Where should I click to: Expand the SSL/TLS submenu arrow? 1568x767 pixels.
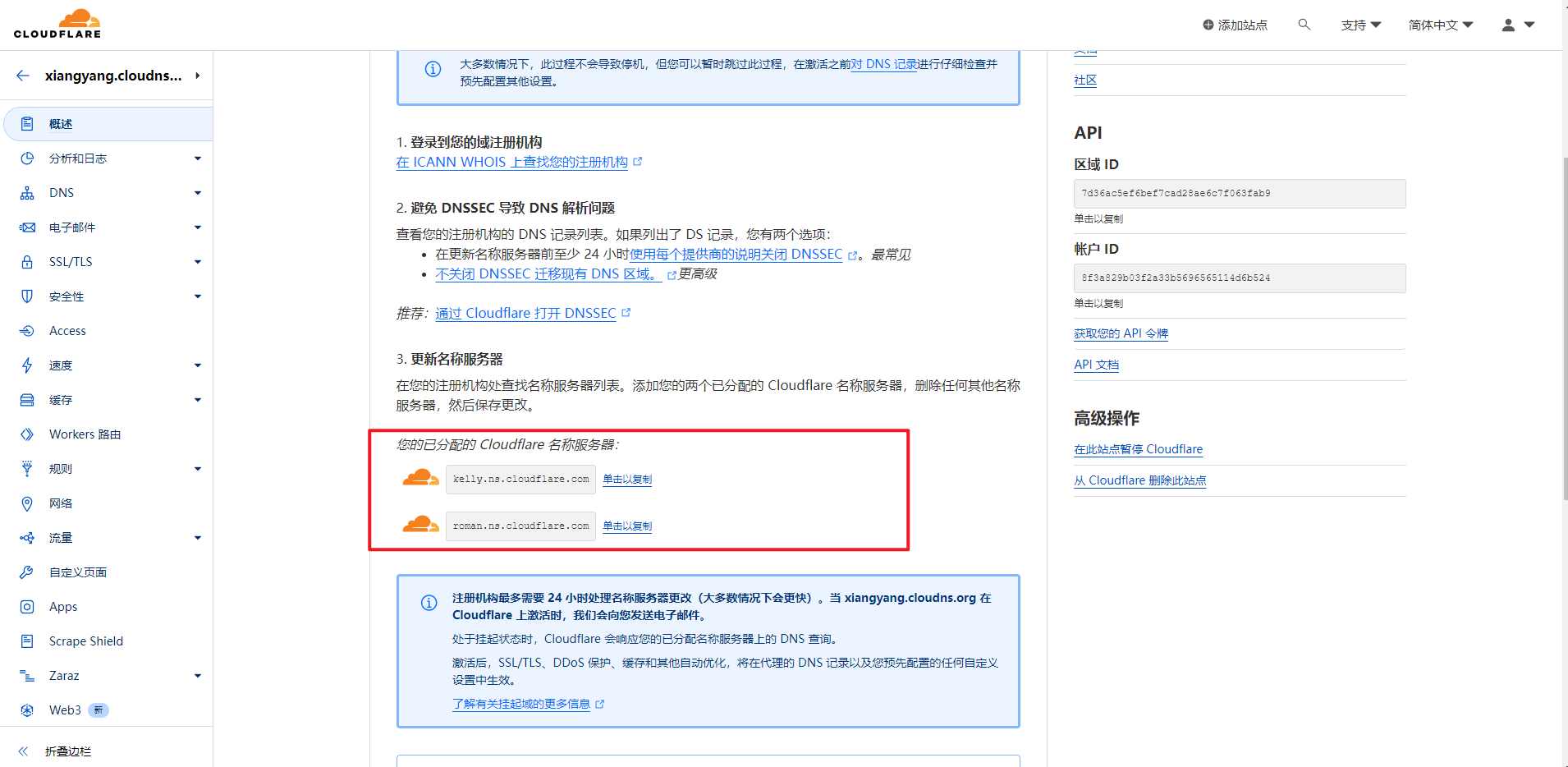198,262
